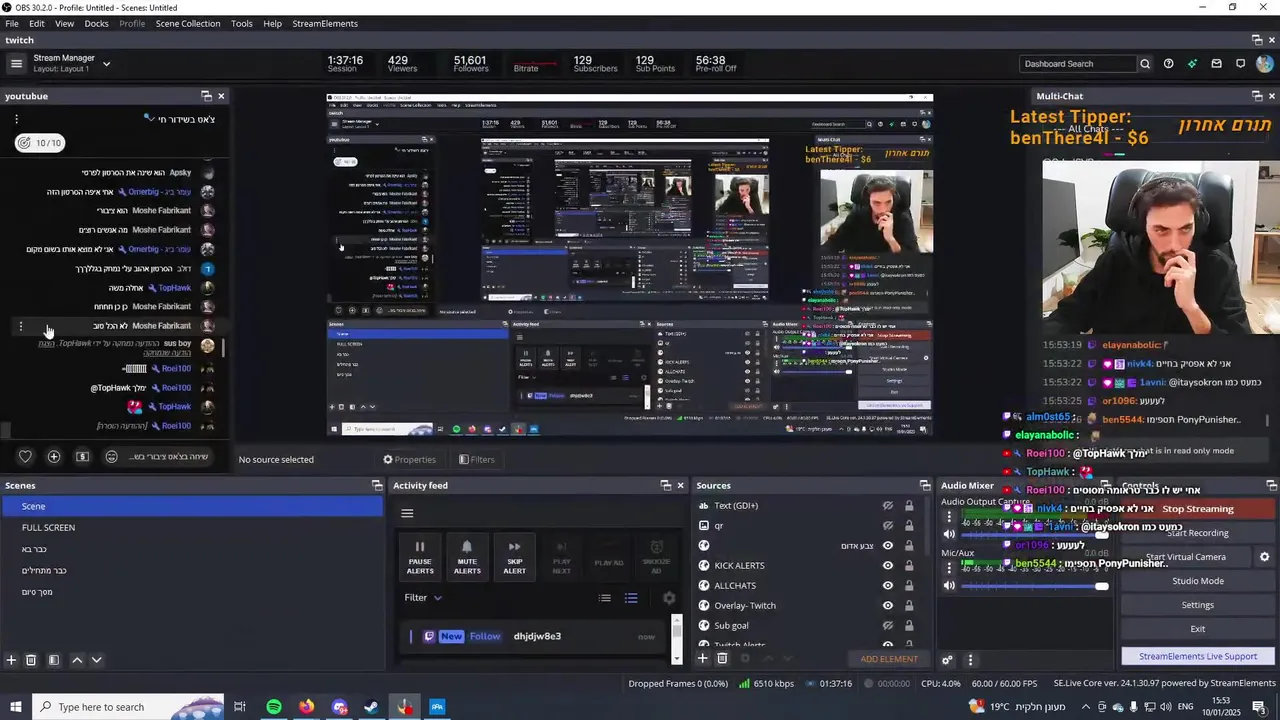Click the emoji icon below YouTube chat
This screenshot has height=720, width=1280.
click(x=111, y=456)
